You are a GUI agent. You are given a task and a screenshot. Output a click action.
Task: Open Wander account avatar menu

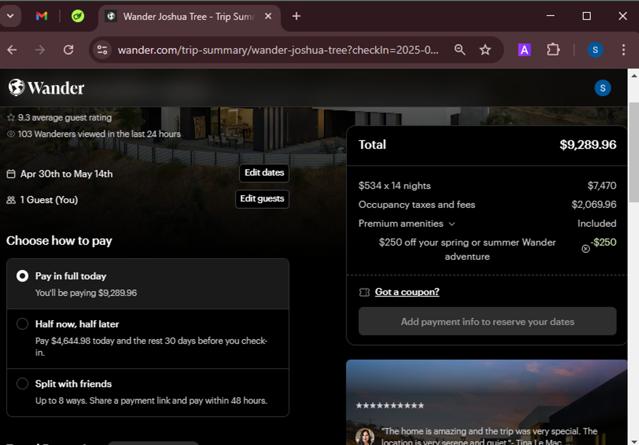[x=602, y=88]
